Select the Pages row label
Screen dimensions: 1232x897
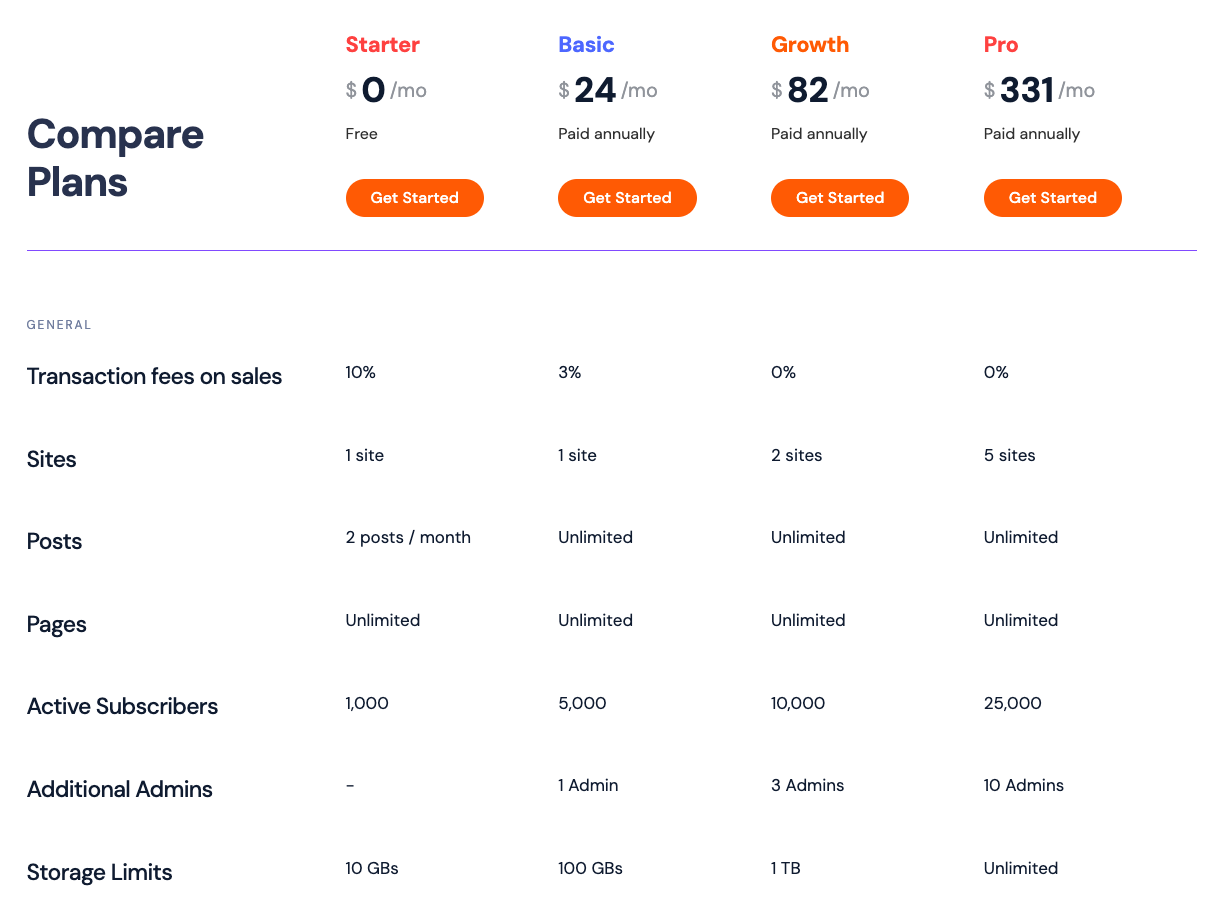pyautogui.click(x=57, y=625)
